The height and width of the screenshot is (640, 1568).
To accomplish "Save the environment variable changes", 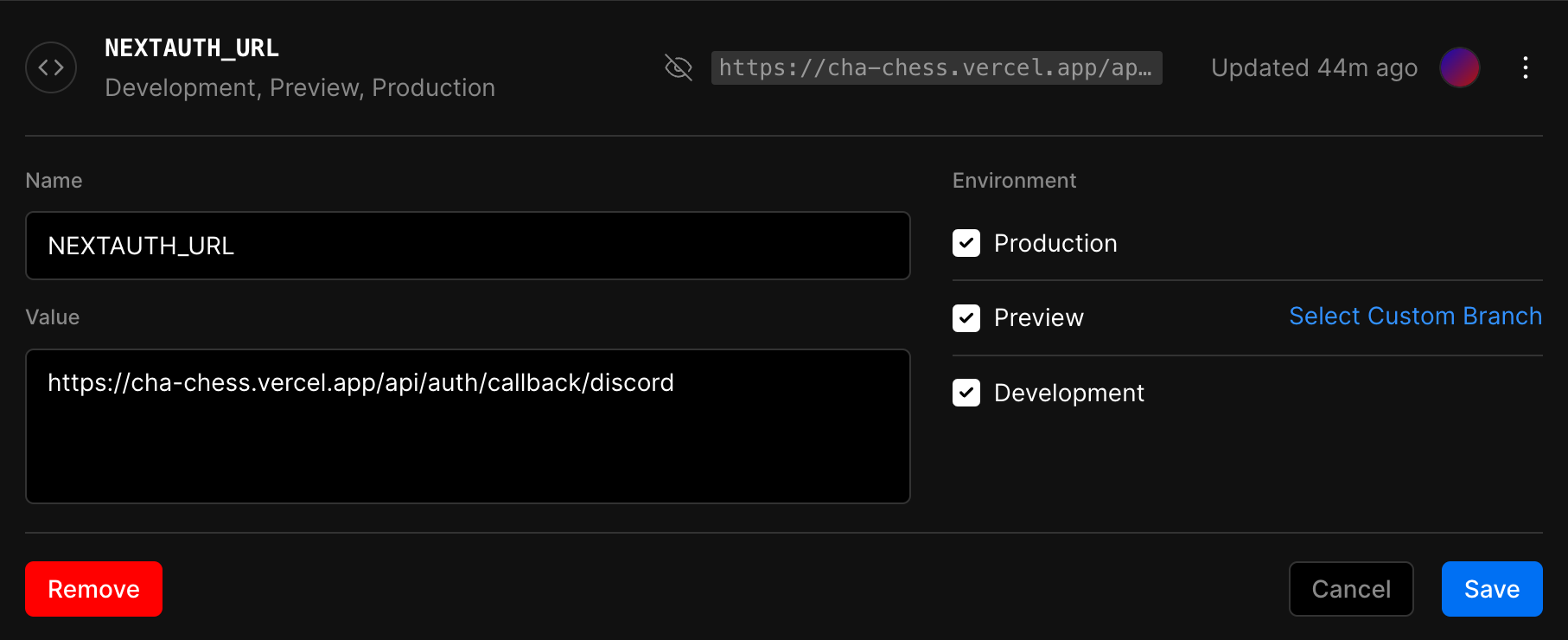I will (x=1491, y=589).
